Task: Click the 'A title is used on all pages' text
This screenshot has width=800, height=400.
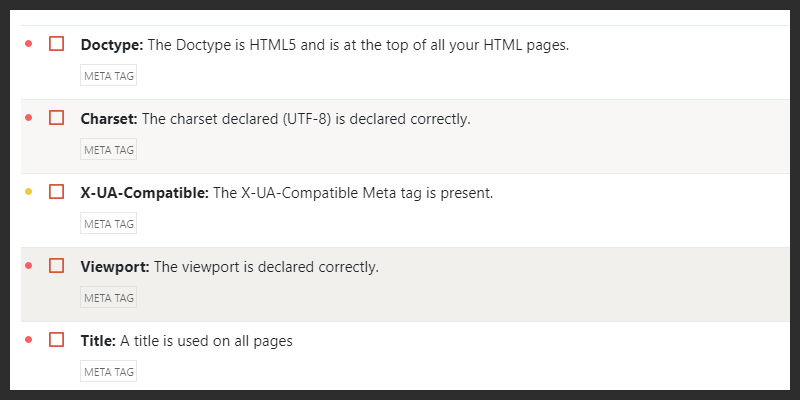Action: pyautogui.click(x=206, y=341)
